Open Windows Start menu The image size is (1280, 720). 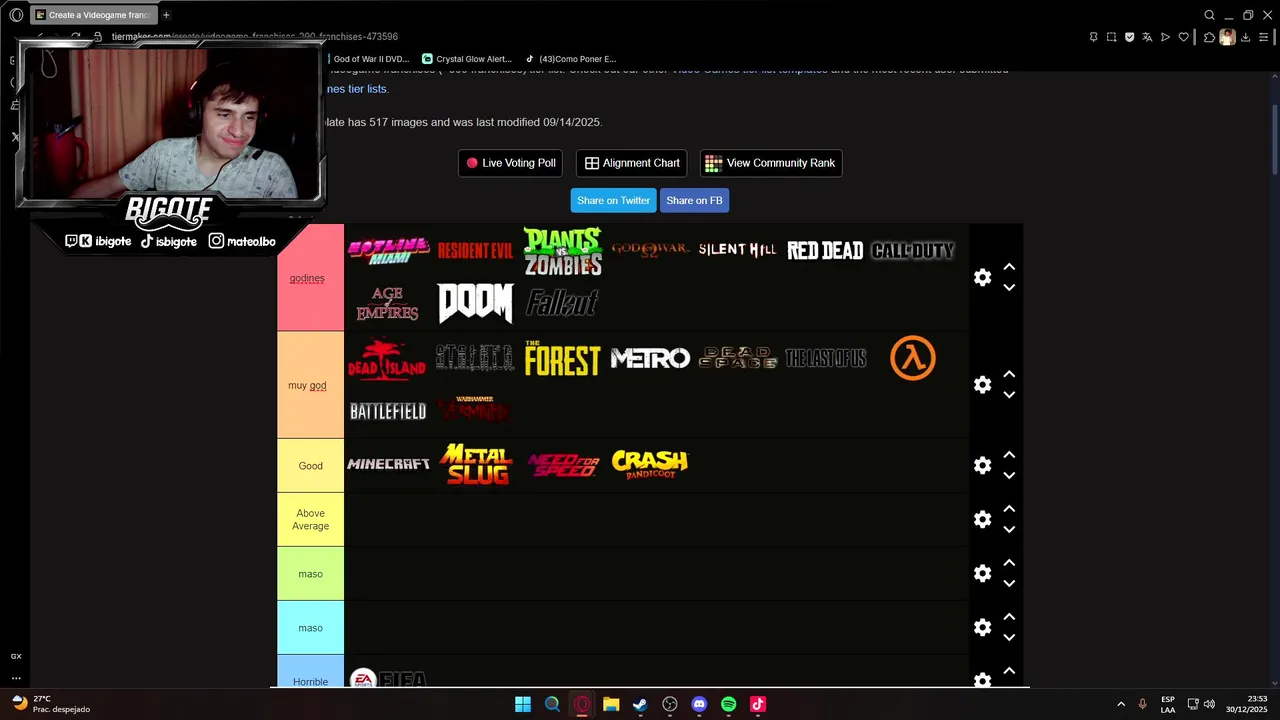pos(523,704)
